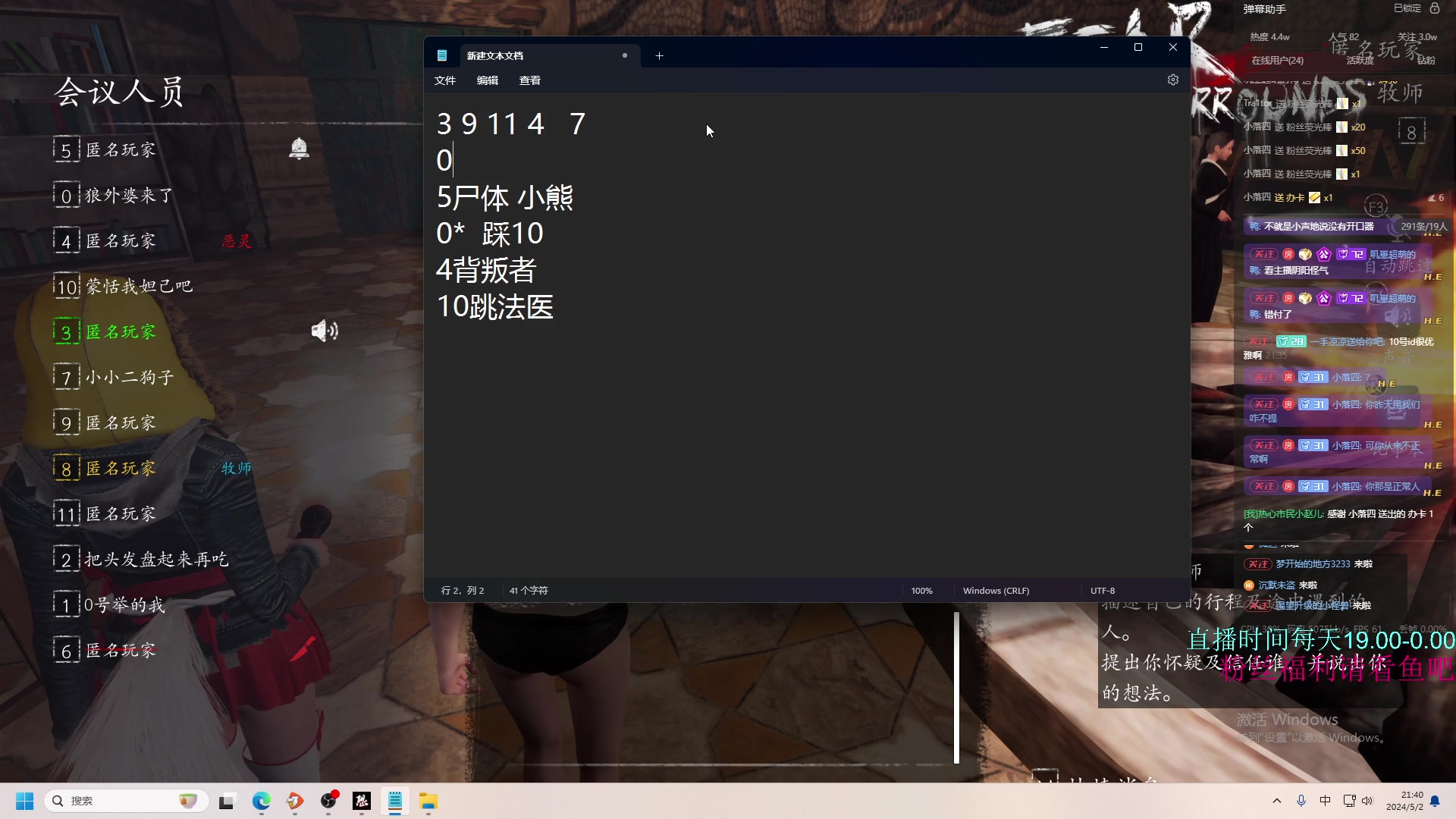Click the 41 个字符 count in status bar

529,591
